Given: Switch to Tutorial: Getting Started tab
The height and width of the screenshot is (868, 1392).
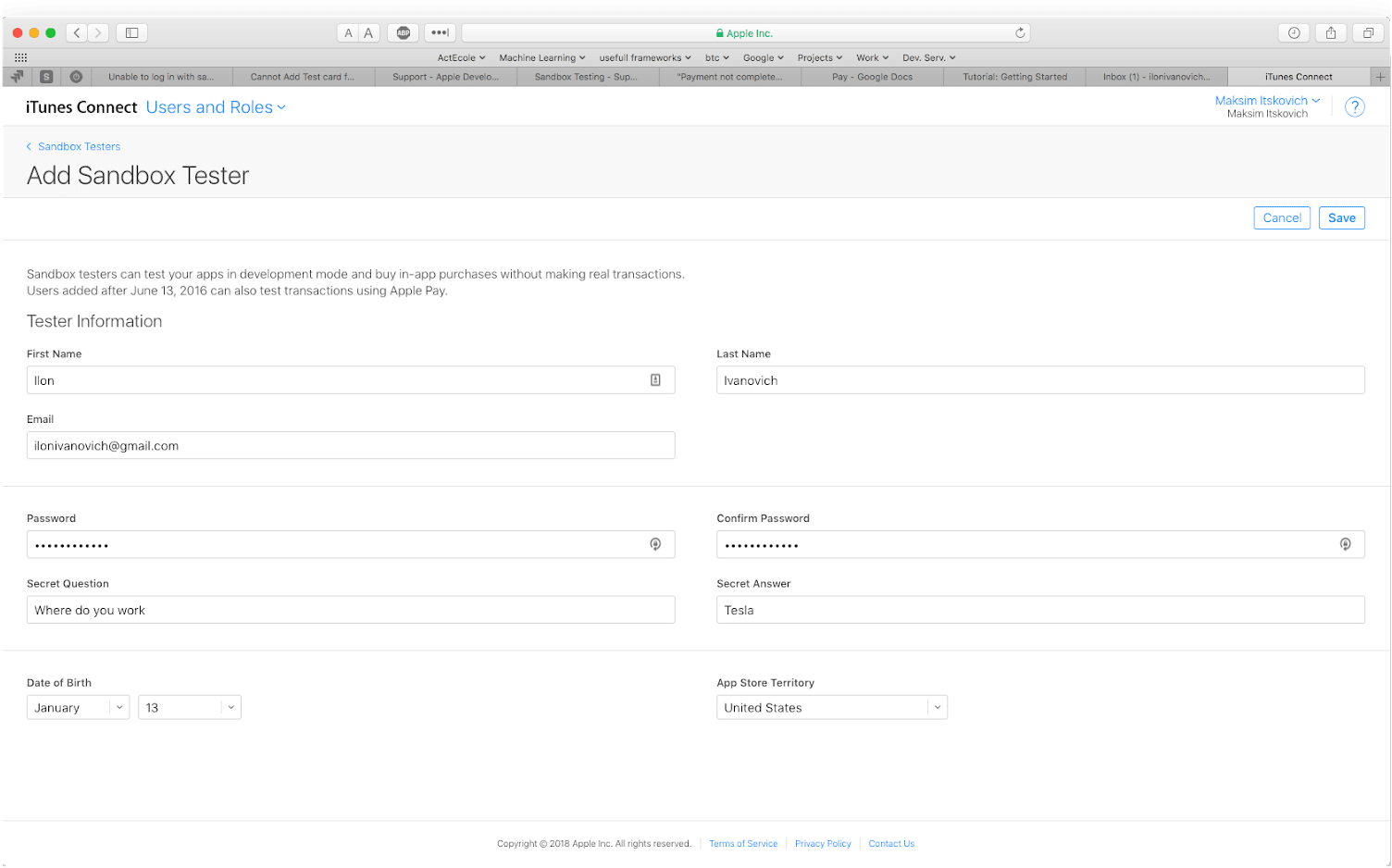Looking at the screenshot, I should coord(1014,77).
